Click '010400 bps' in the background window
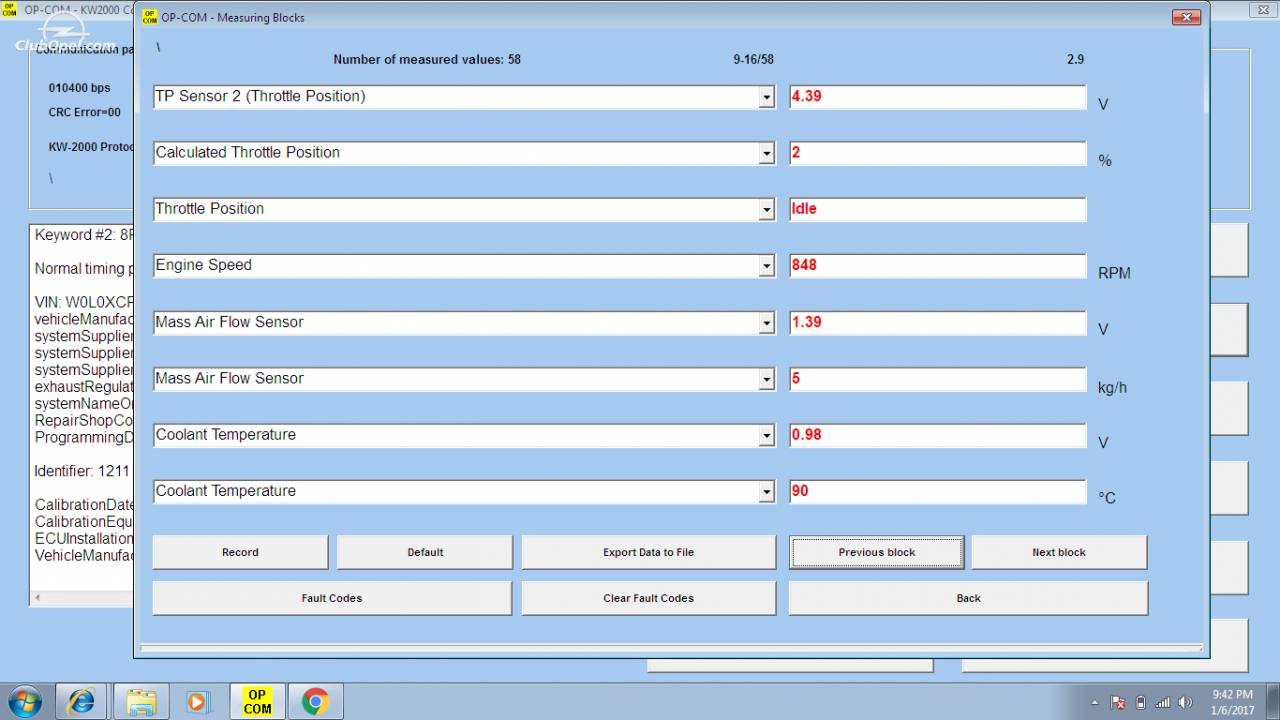Image resolution: width=1280 pixels, height=720 pixels. [79, 88]
